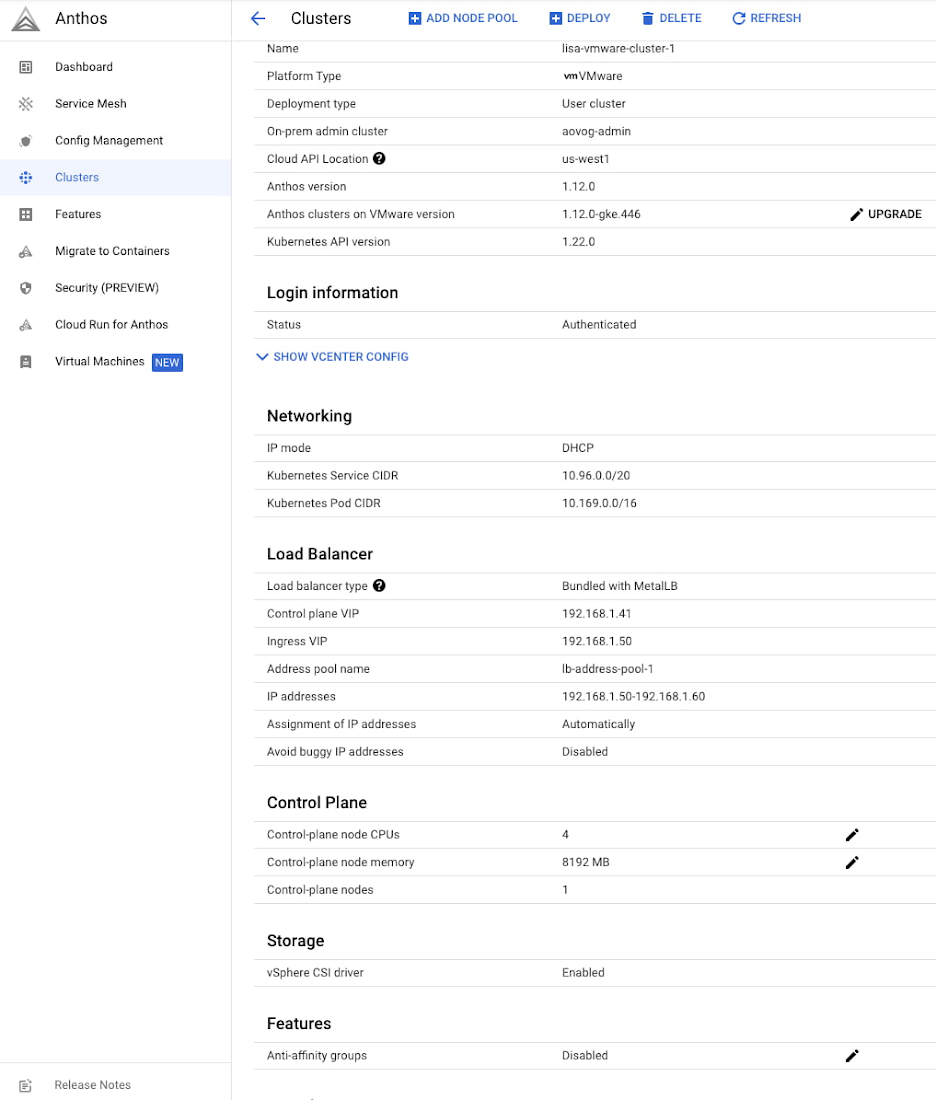Click UPGRADE for VMware version
Screen dimensions: 936x1100
click(886, 214)
